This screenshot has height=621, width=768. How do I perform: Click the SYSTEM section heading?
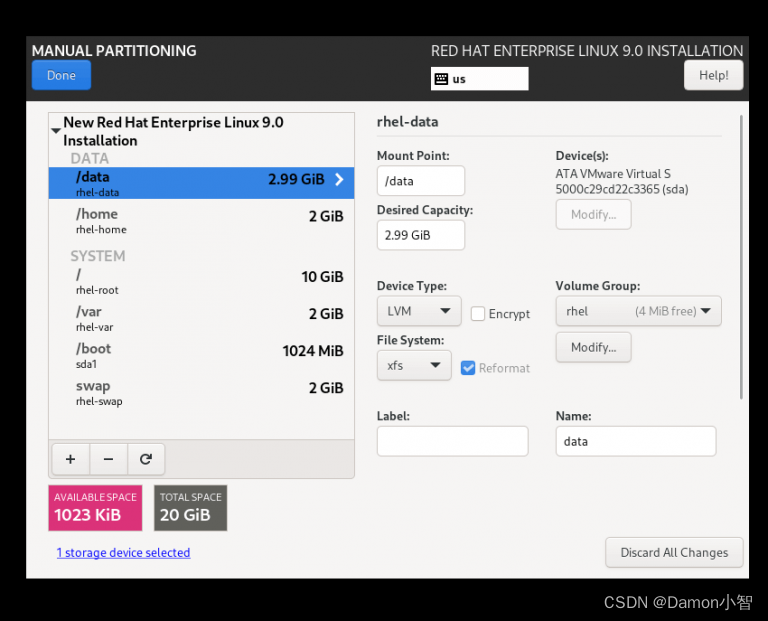pyautogui.click(x=98, y=256)
